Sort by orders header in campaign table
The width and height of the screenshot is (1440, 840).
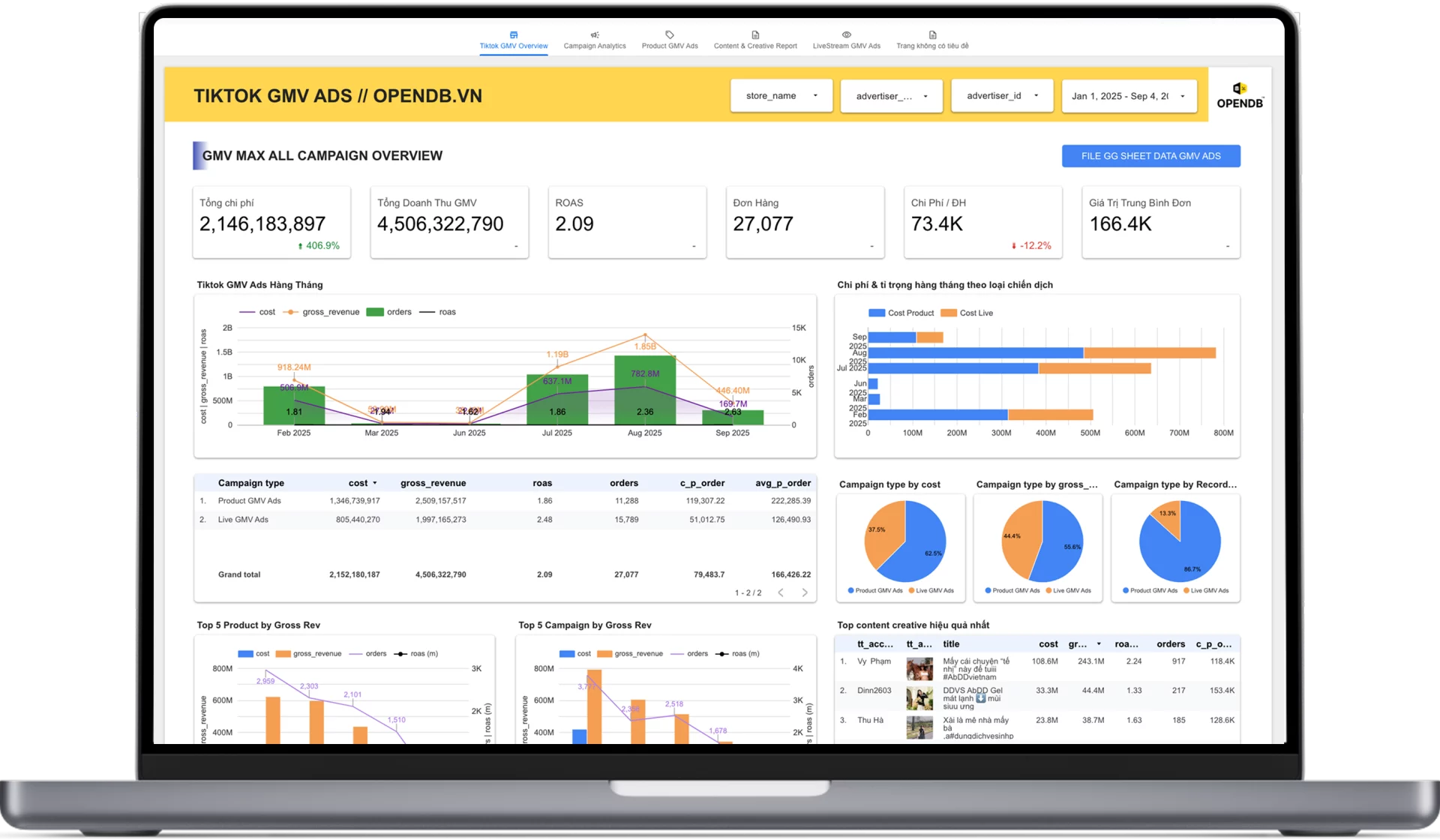click(624, 483)
